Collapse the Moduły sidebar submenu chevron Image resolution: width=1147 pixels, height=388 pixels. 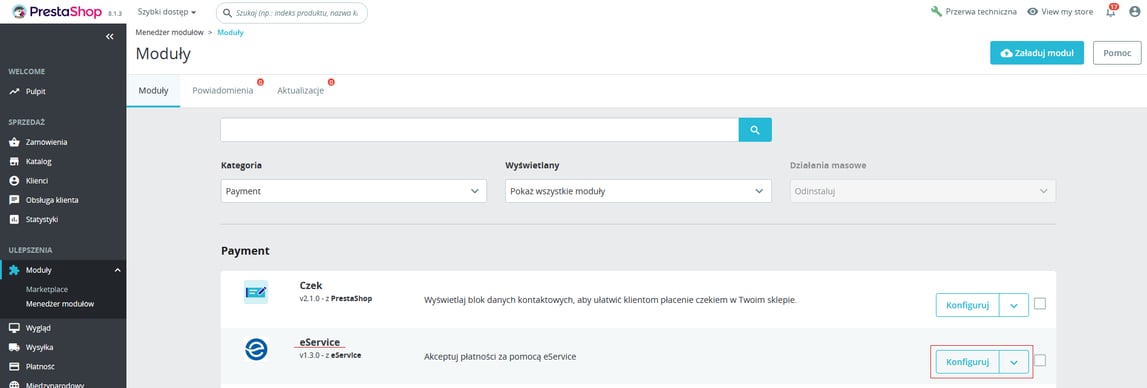118,270
